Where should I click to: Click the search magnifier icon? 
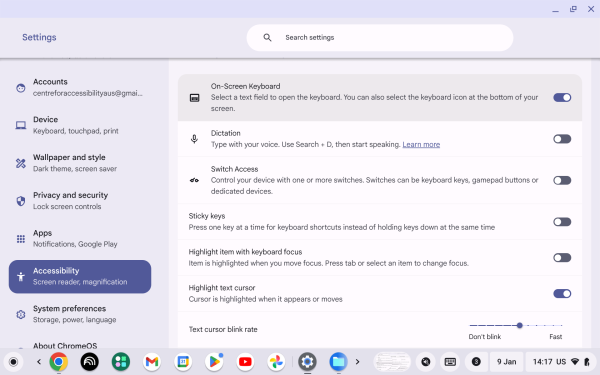point(267,38)
